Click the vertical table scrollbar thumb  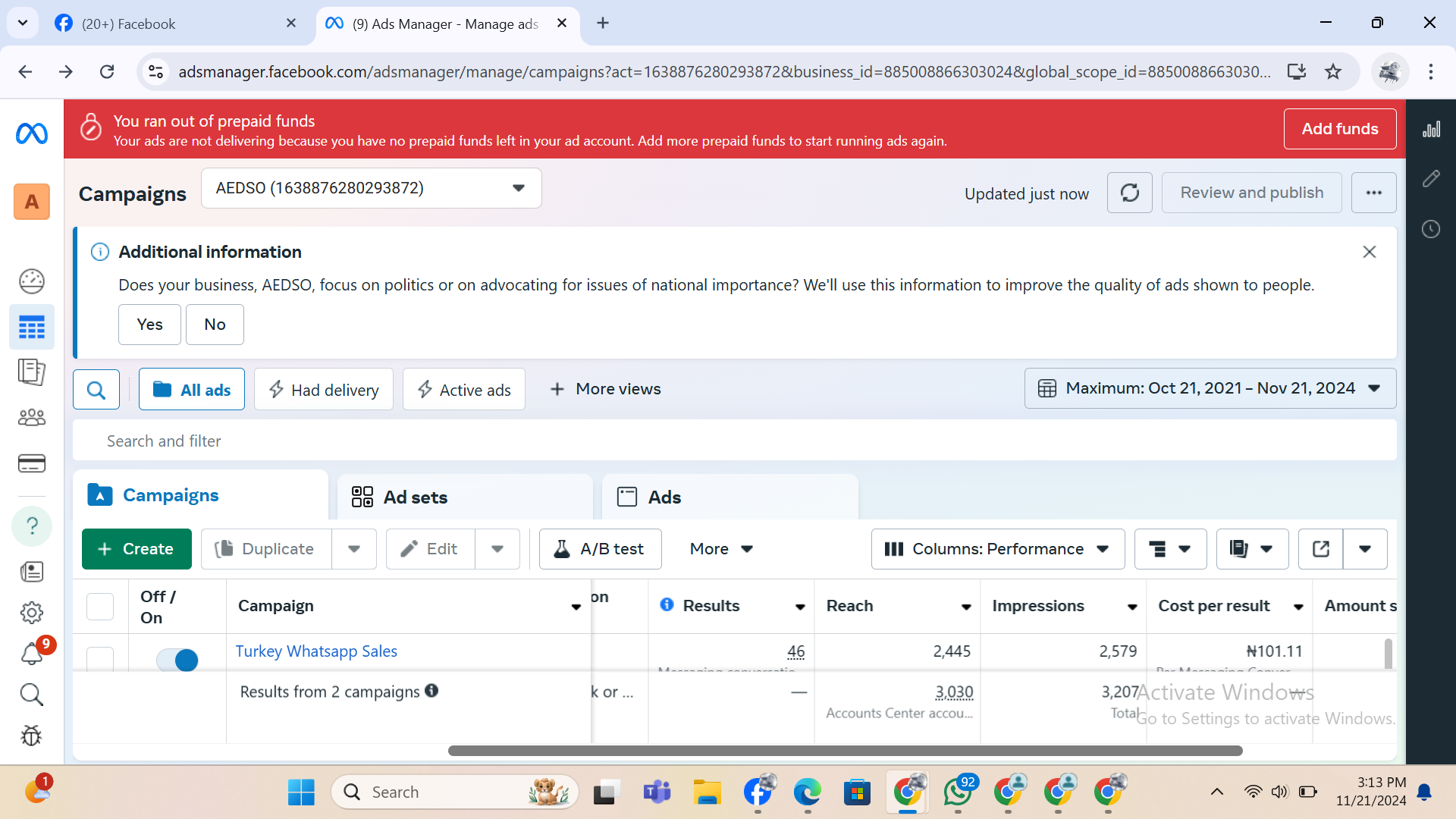click(1389, 654)
